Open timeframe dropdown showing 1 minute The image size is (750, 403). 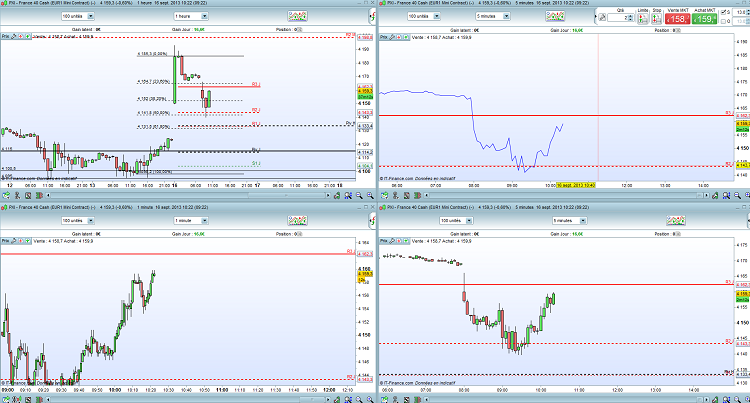(191, 221)
